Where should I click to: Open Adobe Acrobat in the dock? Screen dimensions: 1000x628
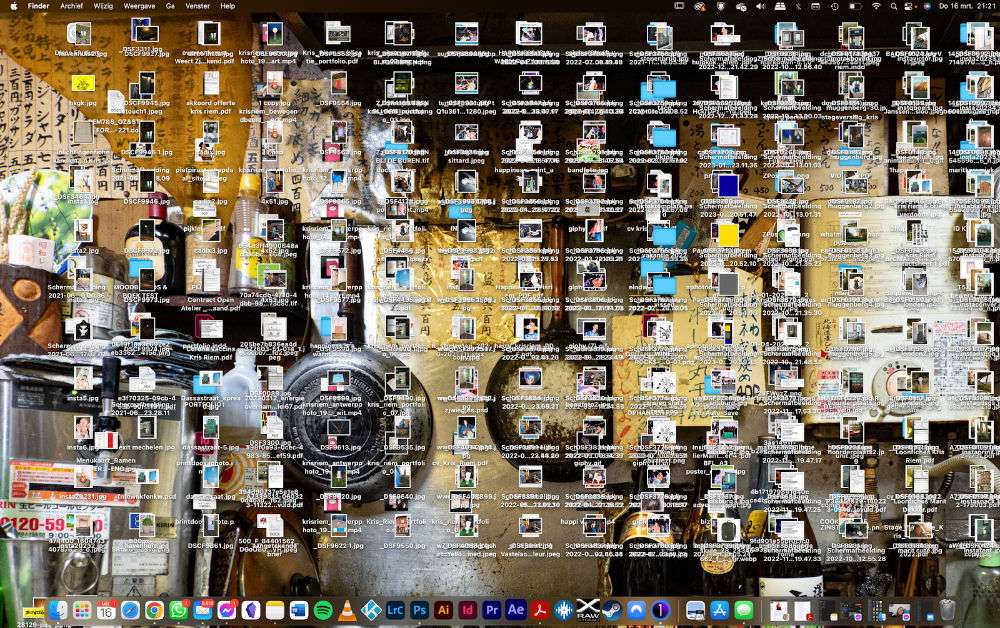click(540, 610)
